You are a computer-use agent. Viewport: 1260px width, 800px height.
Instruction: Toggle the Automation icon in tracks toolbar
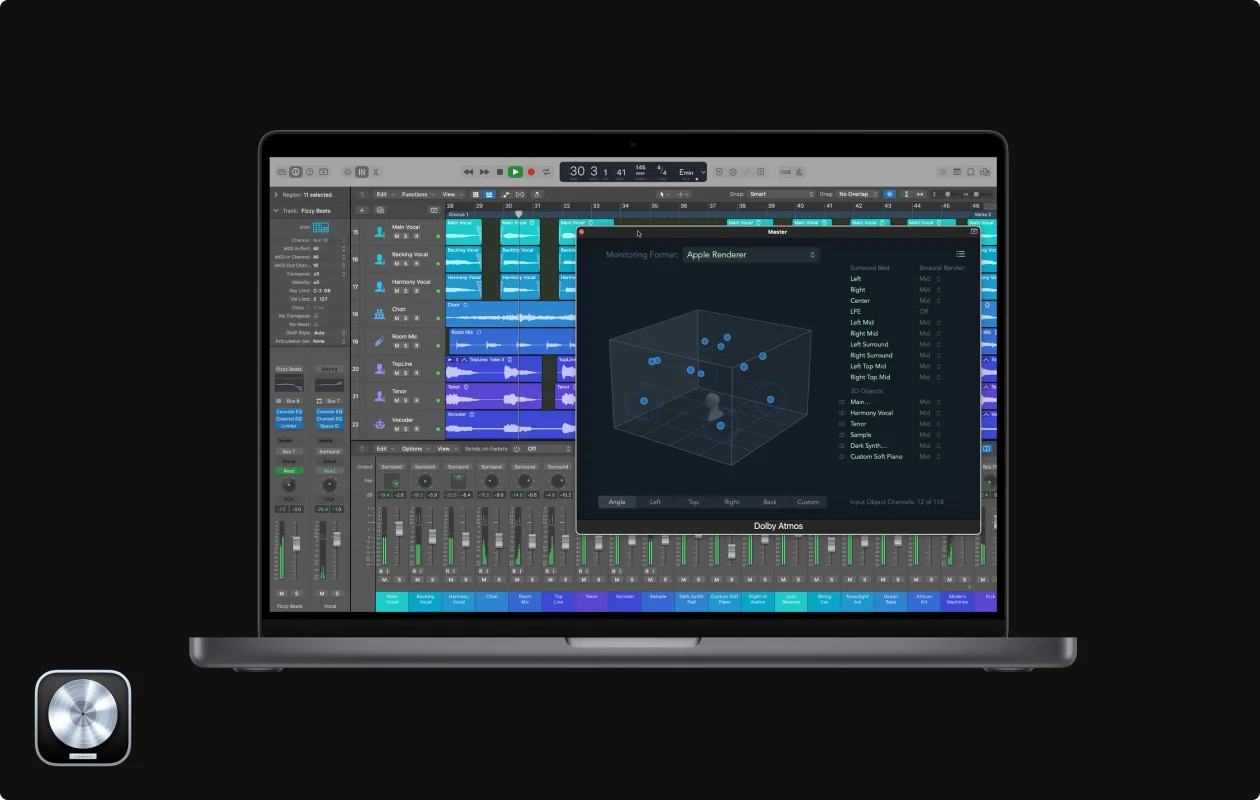pos(507,194)
